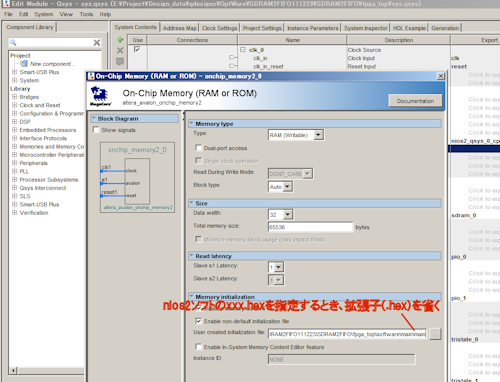Expand Clock and Reset library node
The image size is (500, 382).
point(14,105)
